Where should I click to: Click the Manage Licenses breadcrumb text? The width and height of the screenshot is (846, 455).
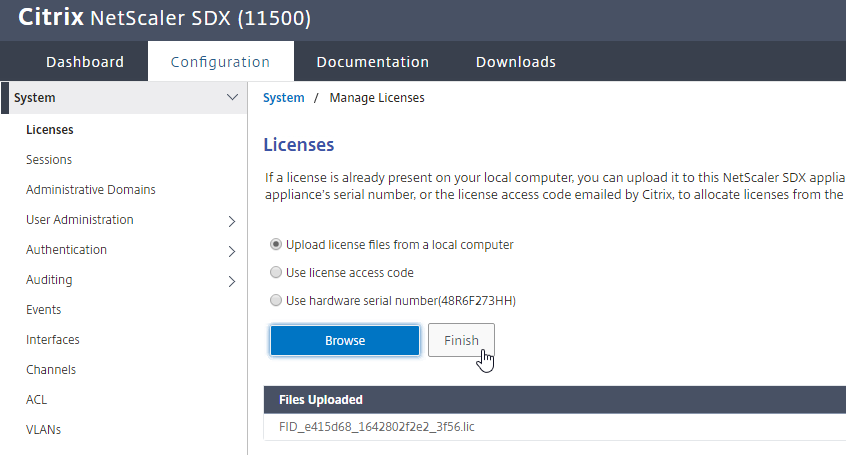(x=377, y=98)
